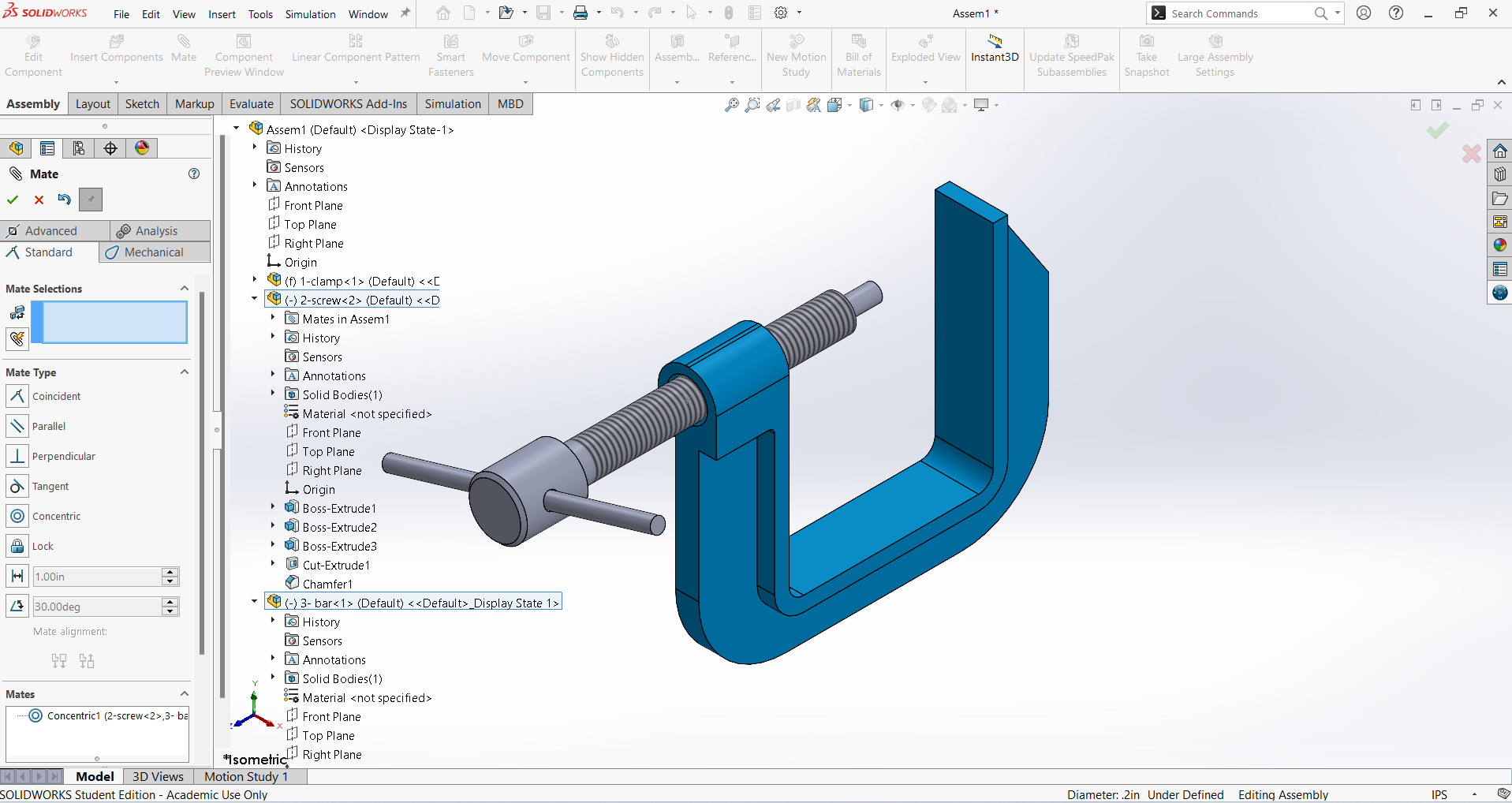Switch to the Advanced mates tab
This screenshot has height=803, width=1512.
click(x=55, y=231)
